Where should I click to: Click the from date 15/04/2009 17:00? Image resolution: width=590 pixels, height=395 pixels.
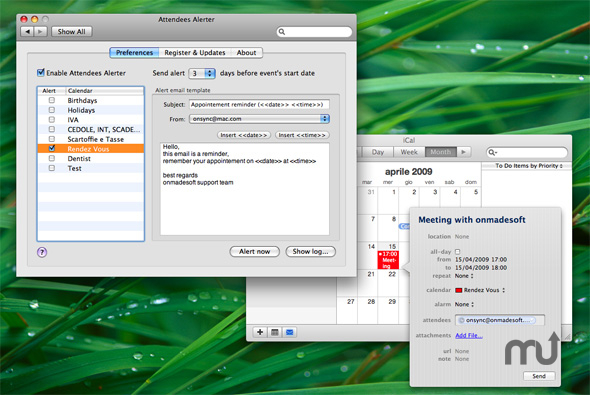481,260
